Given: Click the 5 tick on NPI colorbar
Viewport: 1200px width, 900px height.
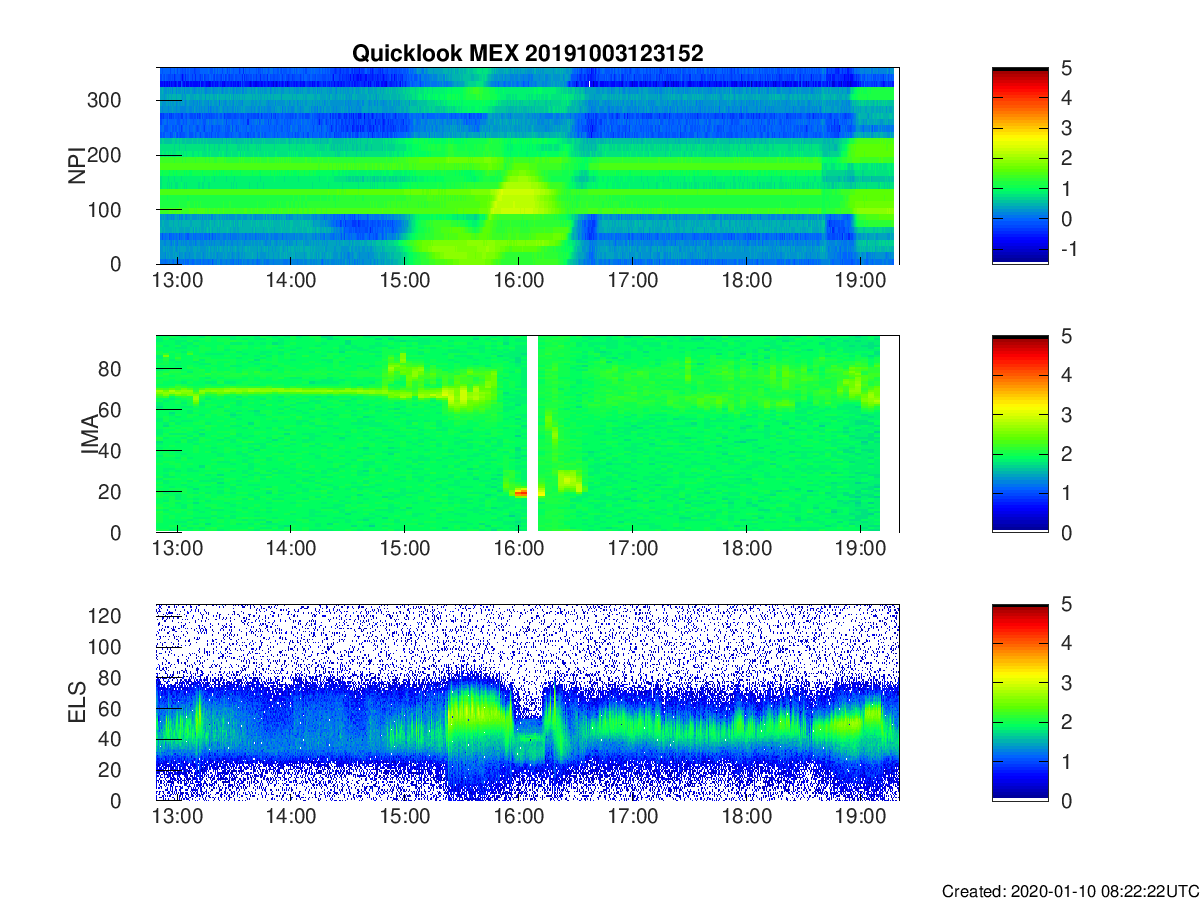Looking at the screenshot, I should (x=1065, y=68).
